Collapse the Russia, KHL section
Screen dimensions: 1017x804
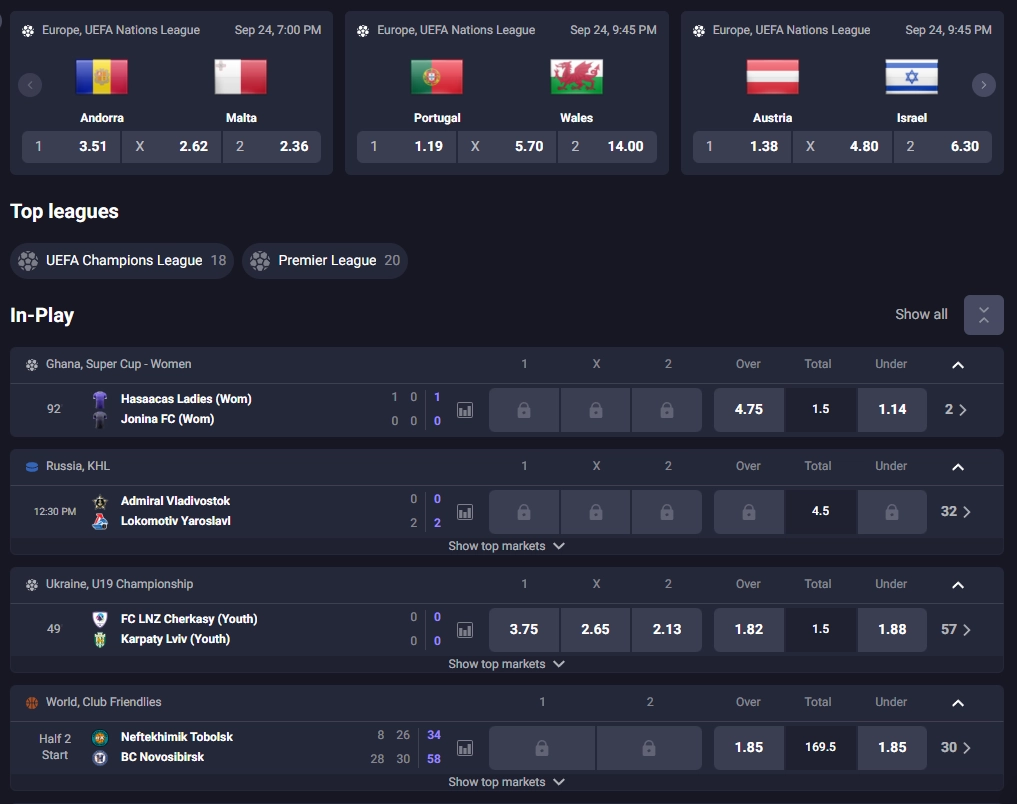click(957, 467)
